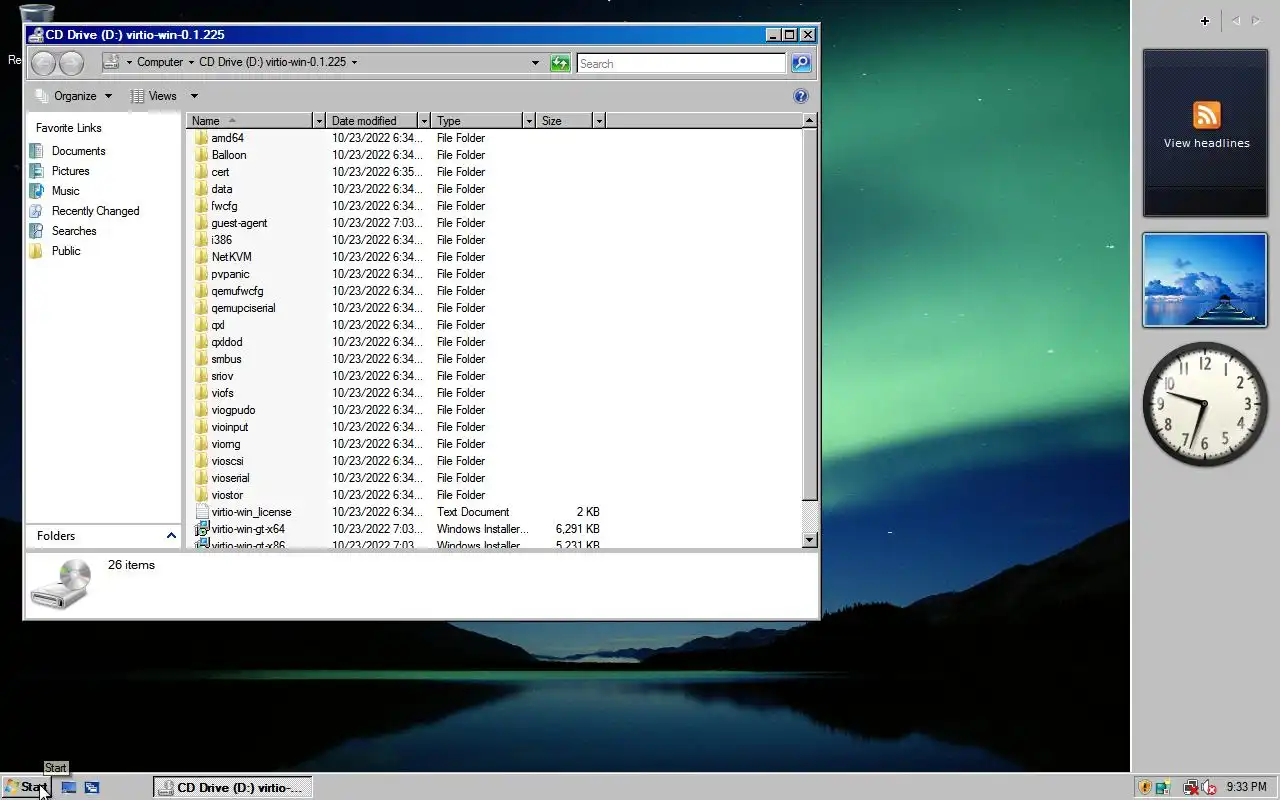Expand the Computer breadcrumb arrow
Image resolution: width=1280 pixels, height=800 pixels.
190,62
